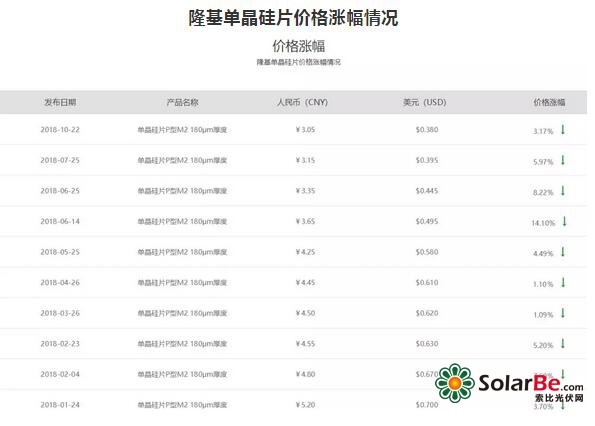Image resolution: width=595 pixels, height=426 pixels.
Task: Click the USD price $0.580
Action: pyautogui.click(x=427, y=252)
